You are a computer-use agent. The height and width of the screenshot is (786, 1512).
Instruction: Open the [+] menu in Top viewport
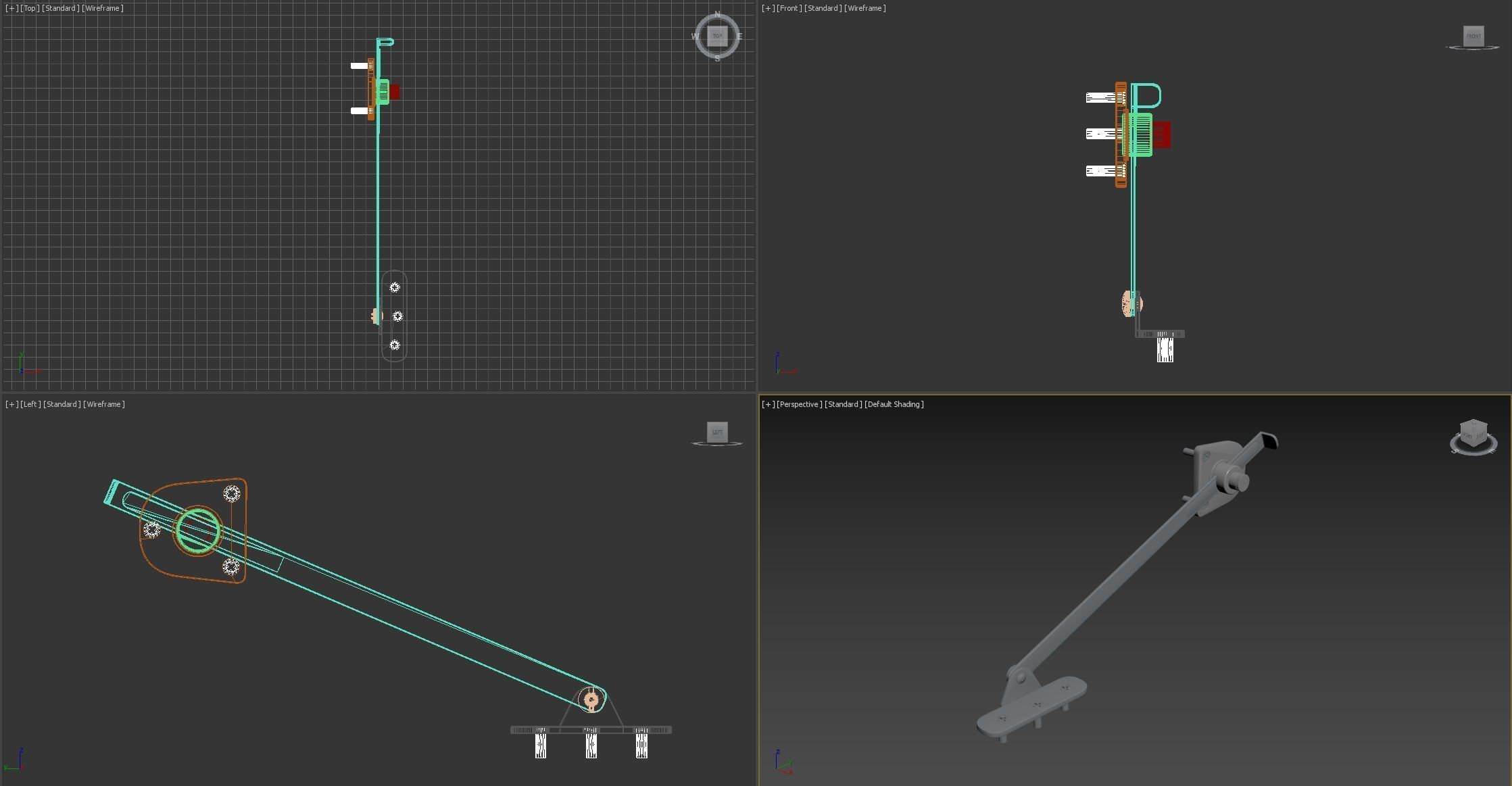coord(11,8)
